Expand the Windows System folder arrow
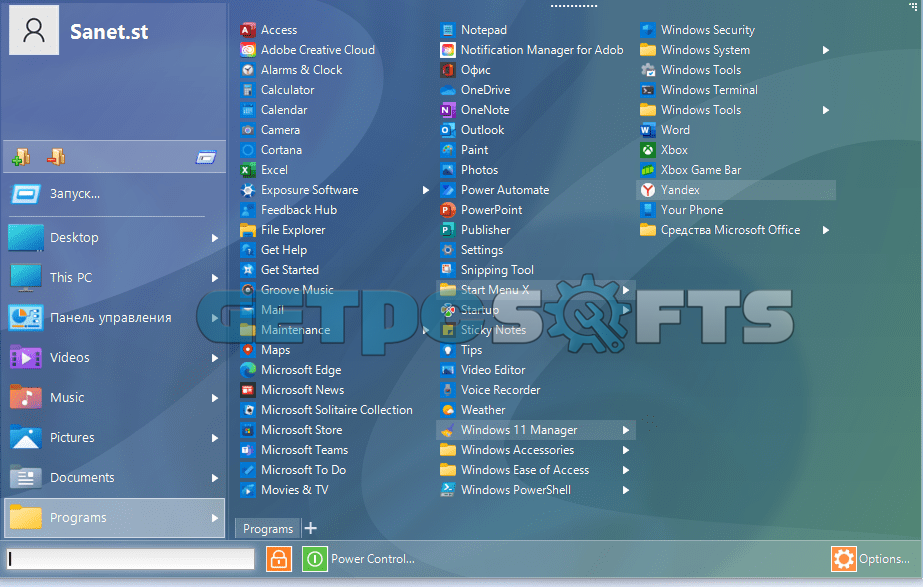This screenshot has width=923, height=587. coord(826,50)
